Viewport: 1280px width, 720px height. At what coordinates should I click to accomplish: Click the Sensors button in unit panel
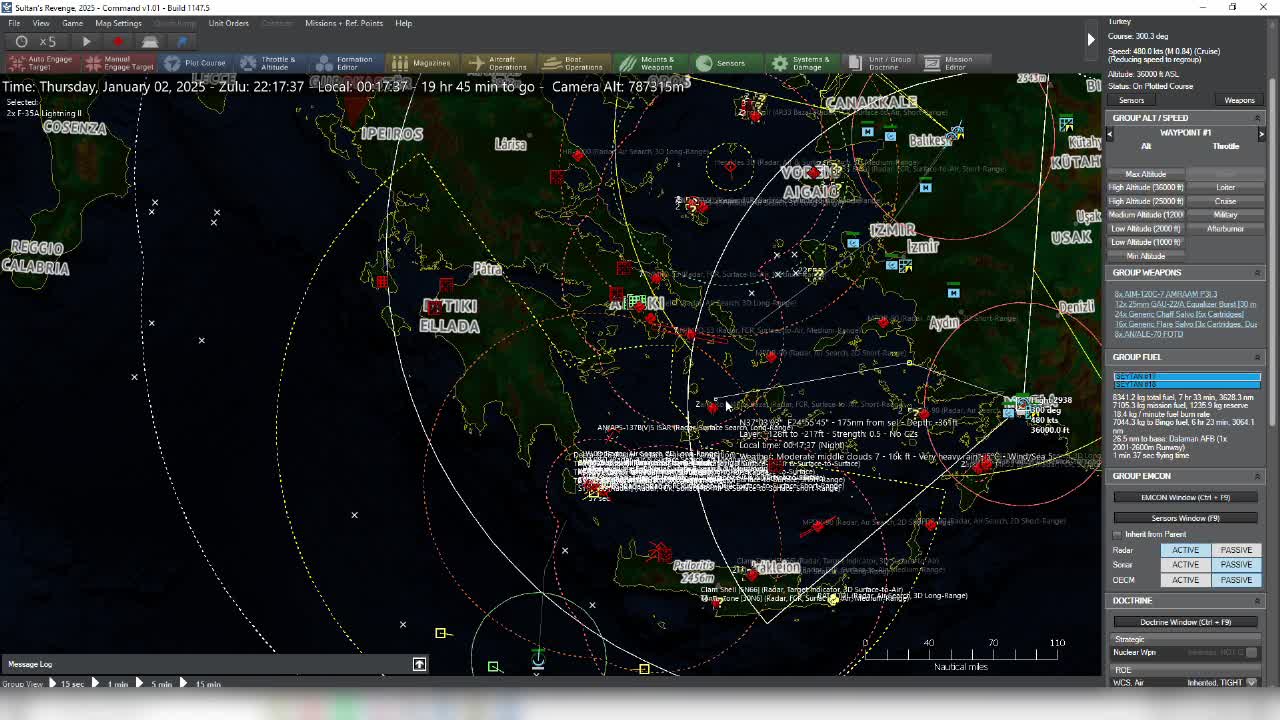pyautogui.click(x=1131, y=100)
